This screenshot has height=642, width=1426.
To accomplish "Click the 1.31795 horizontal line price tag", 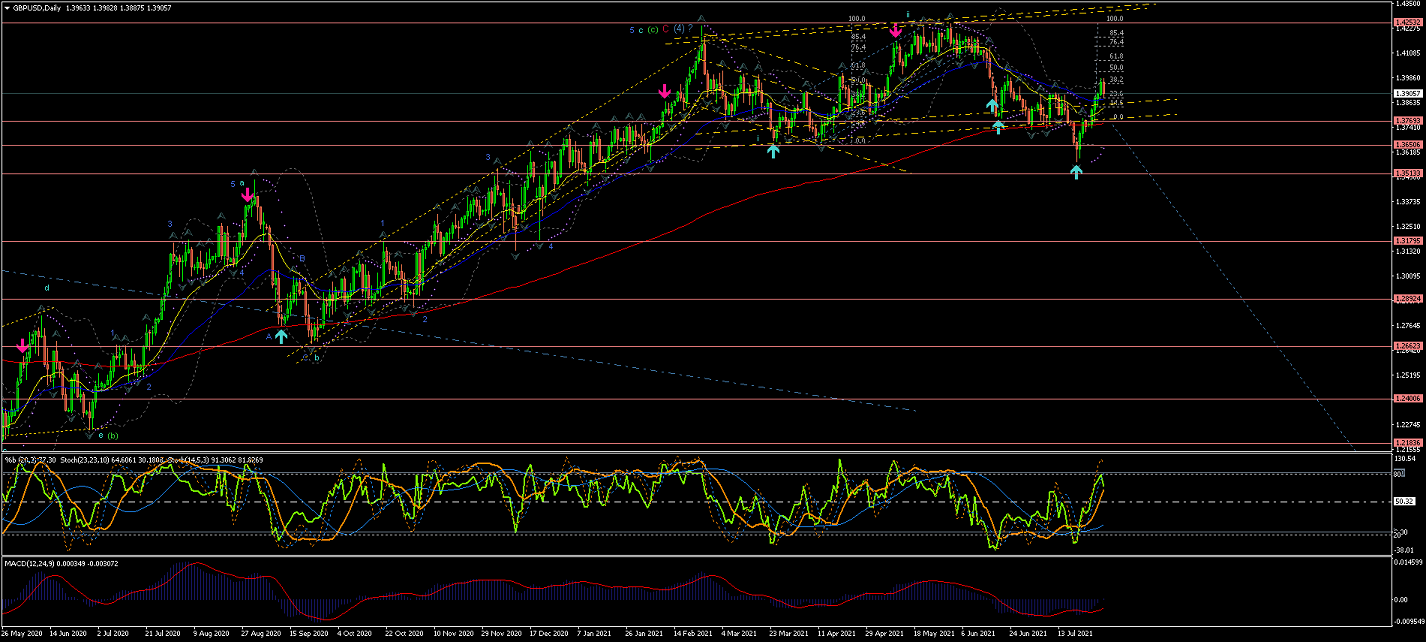I will click(x=1408, y=241).
